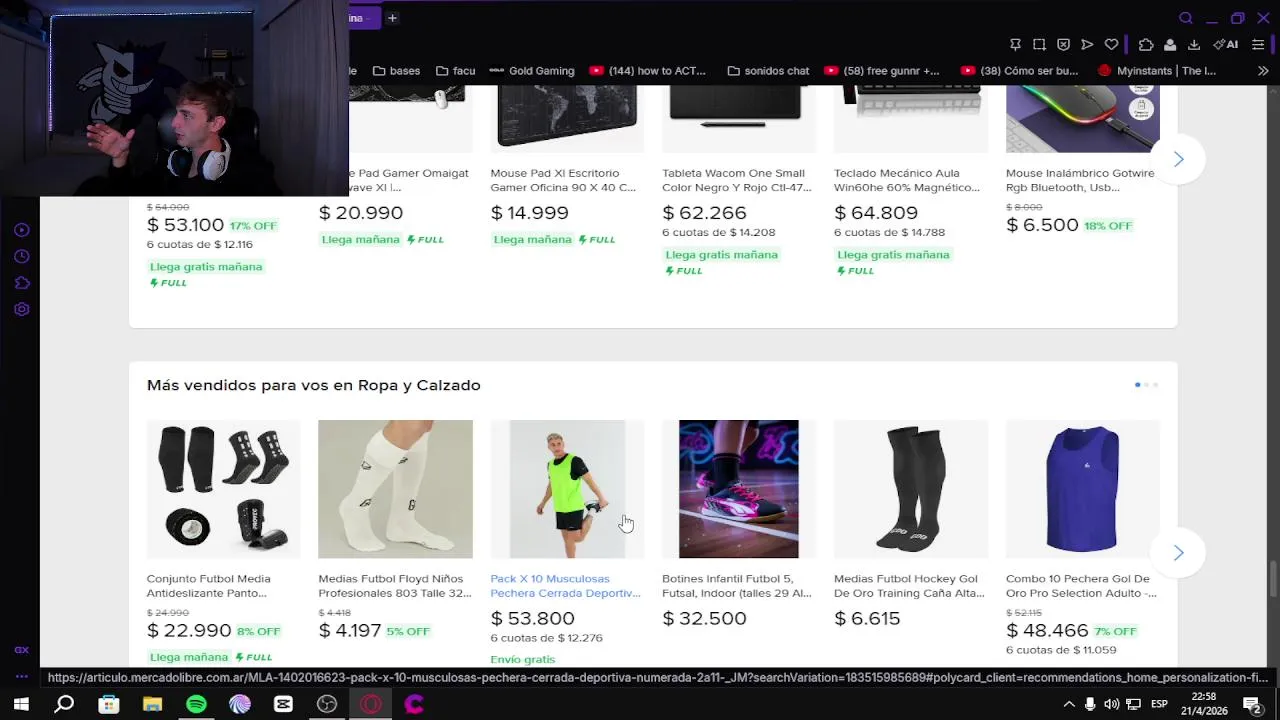Open the profile account icon in toolbar
Image resolution: width=1280 pixels, height=720 pixels.
(x=1170, y=44)
